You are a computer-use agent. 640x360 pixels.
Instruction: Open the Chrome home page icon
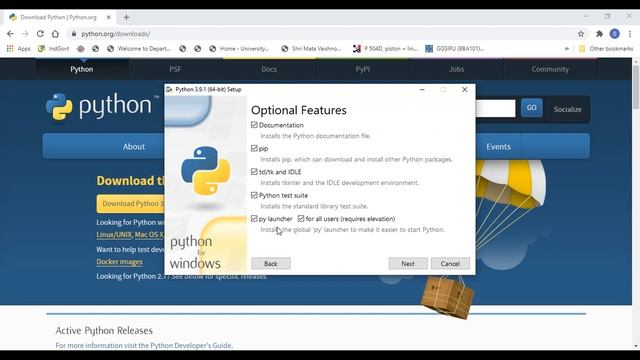click(55, 34)
